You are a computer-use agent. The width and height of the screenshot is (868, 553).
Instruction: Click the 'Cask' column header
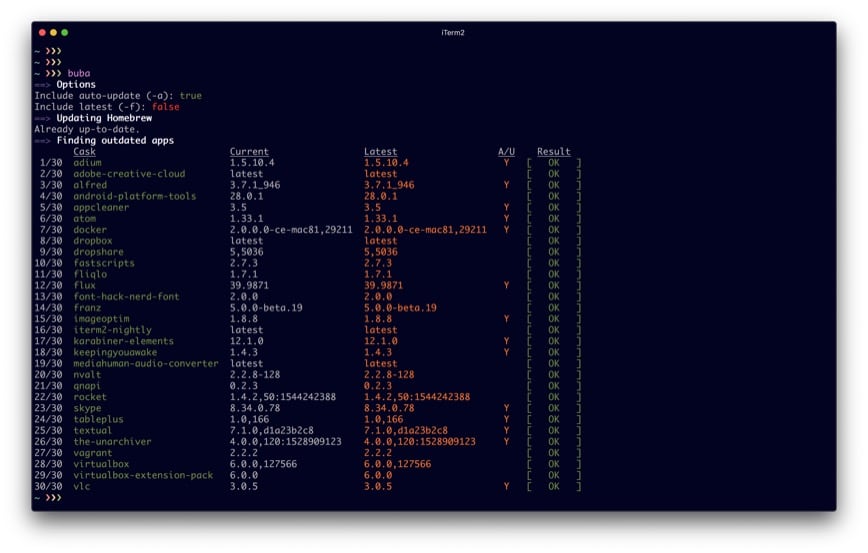pos(84,152)
